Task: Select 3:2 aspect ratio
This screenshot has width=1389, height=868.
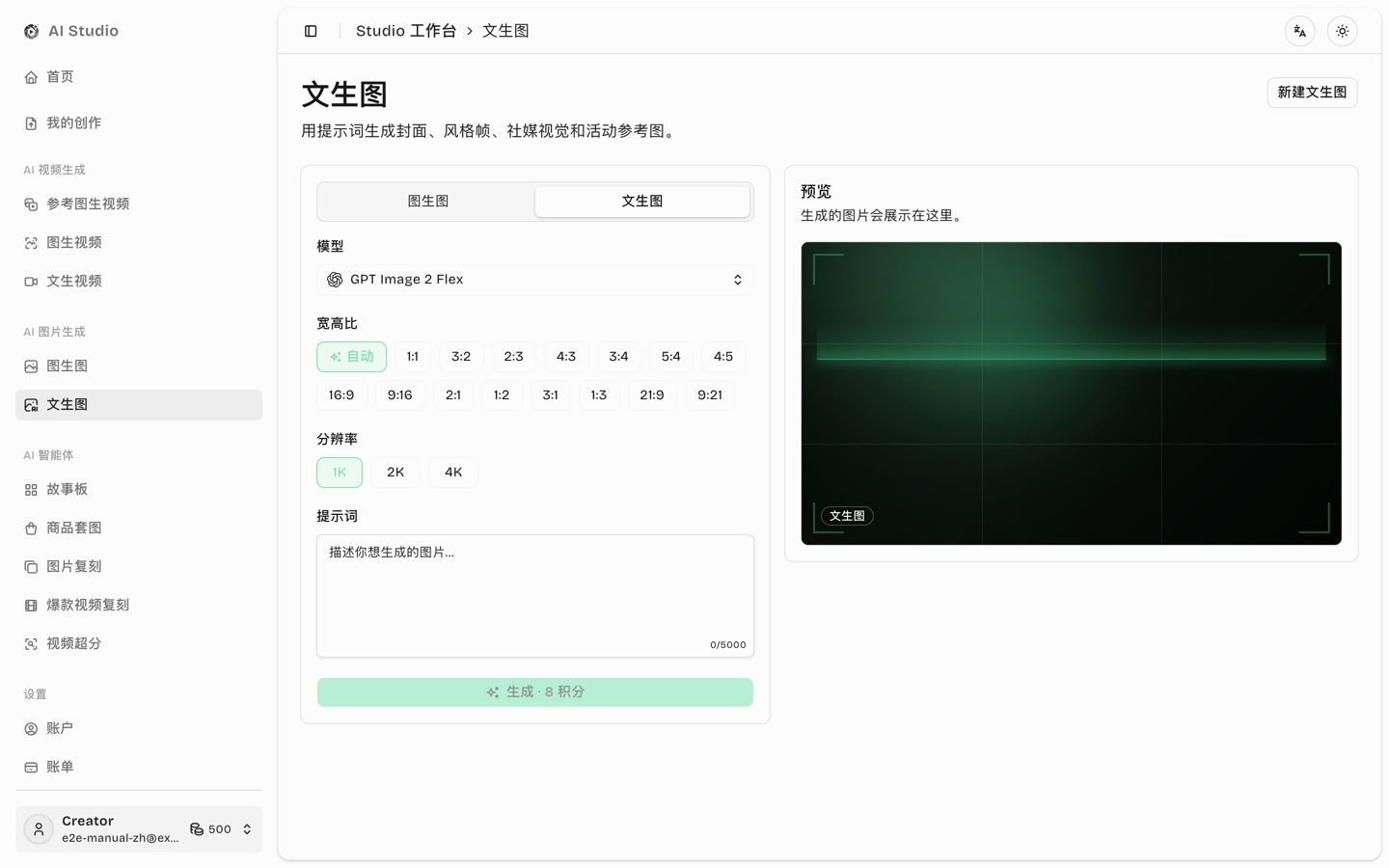Action: tap(461, 357)
